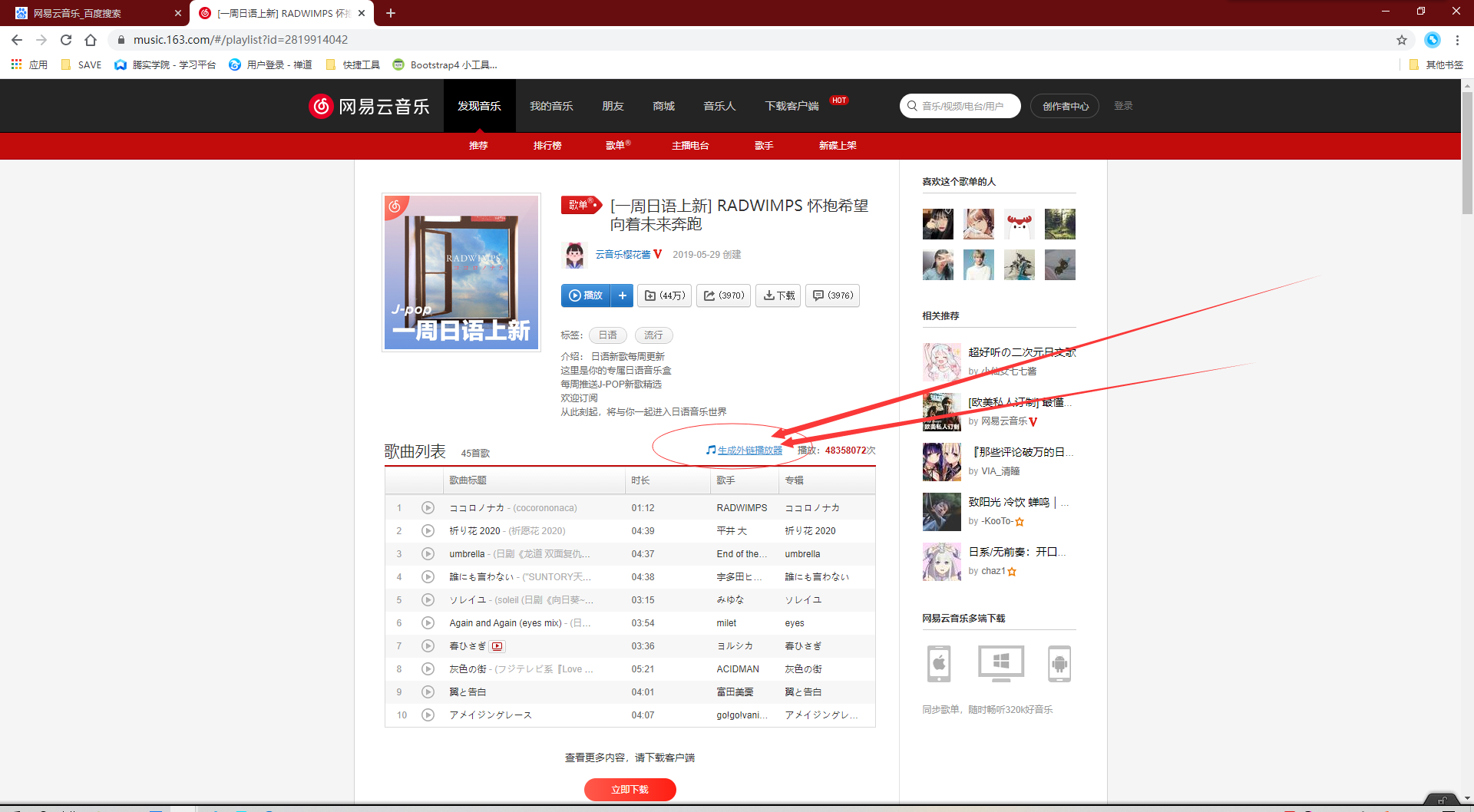The image size is (1474, 812).
Task: Click the NetEase Cloud Music logo
Action: (368, 106)
